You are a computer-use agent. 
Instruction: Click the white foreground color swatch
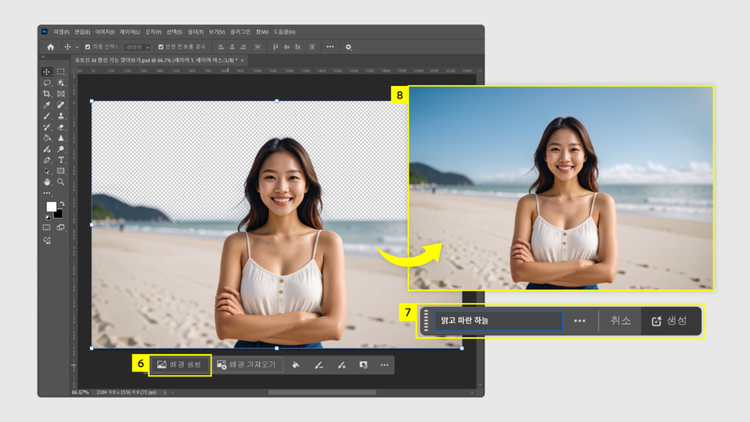51,206
